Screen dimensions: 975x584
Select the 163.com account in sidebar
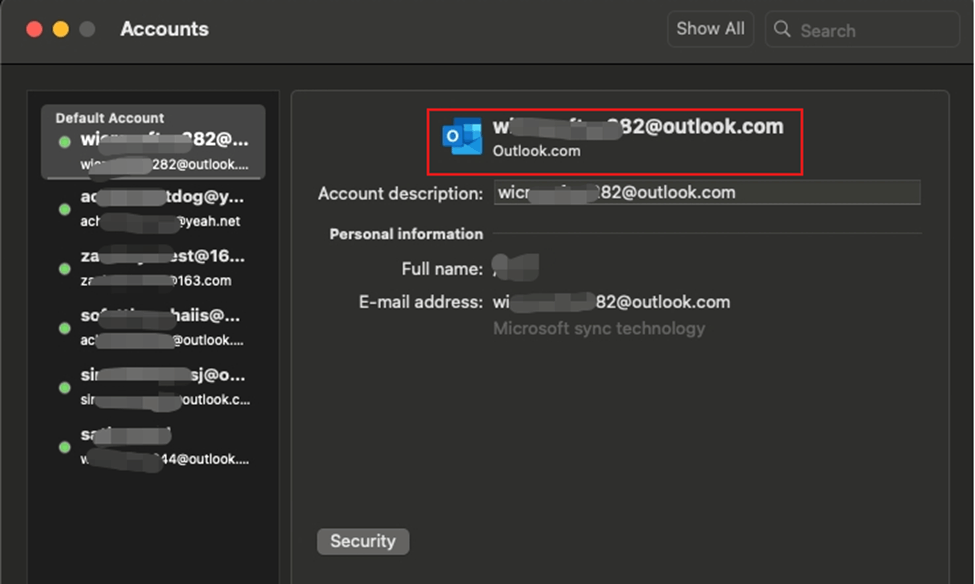(x=153, y=268)
